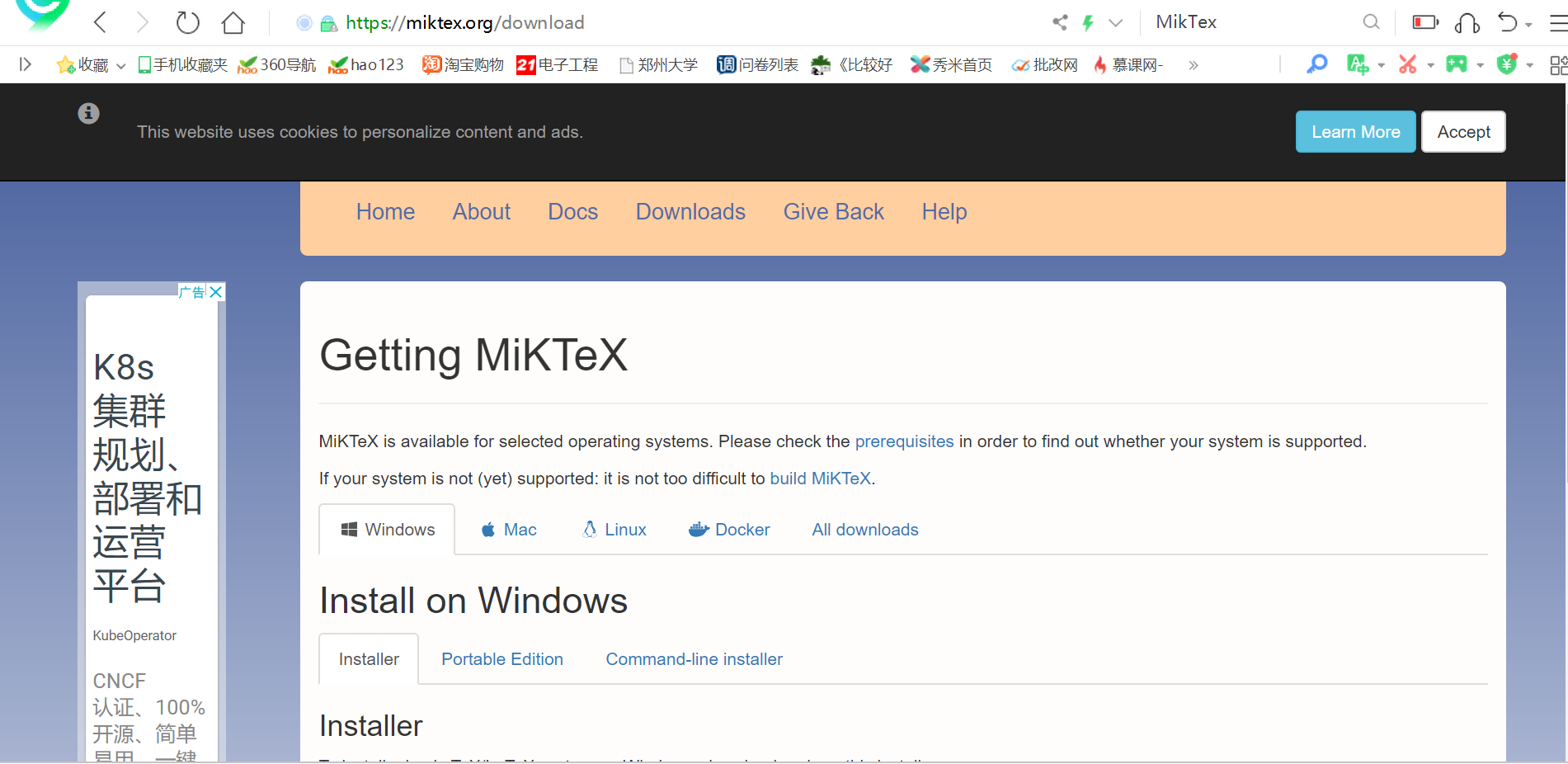Open the 慕课网 bookmark
The width and height of the screenshot is (1568, 764).
pyautogui.click(x=1128, y=64)
